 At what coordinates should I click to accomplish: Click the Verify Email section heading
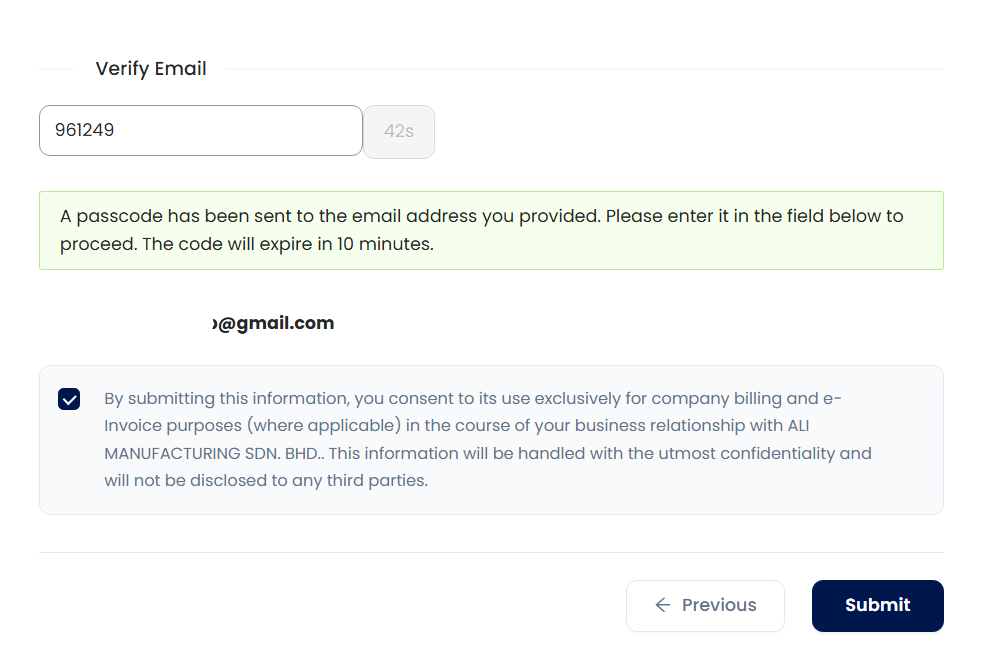[151, 69]
